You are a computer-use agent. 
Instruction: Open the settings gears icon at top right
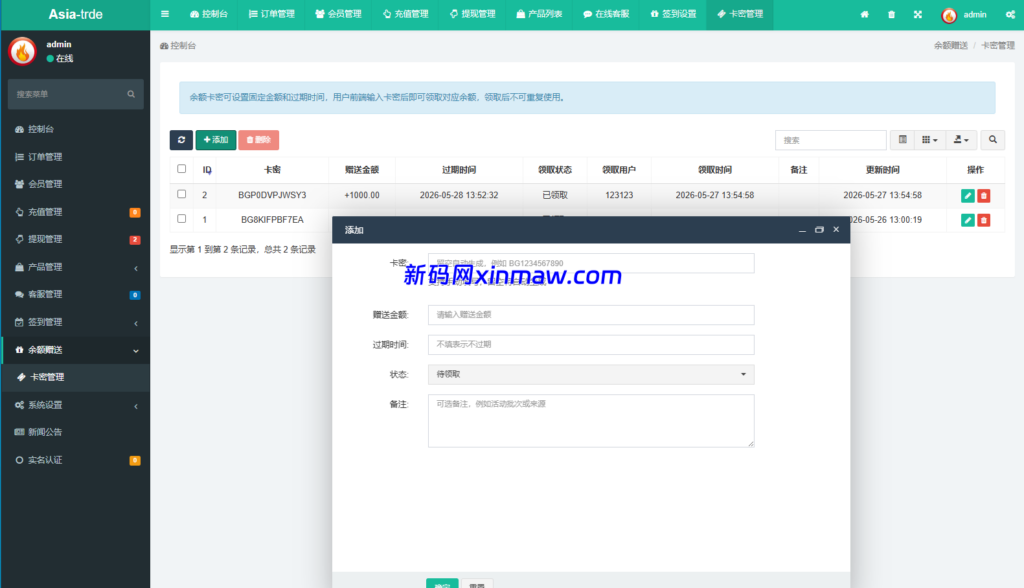[x=1010, y=14]
